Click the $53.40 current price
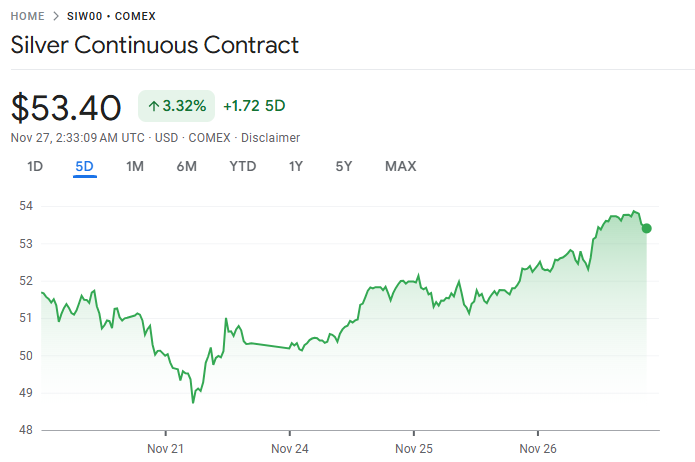The height and width of the screenshot is (462, 695). point(66,106)
